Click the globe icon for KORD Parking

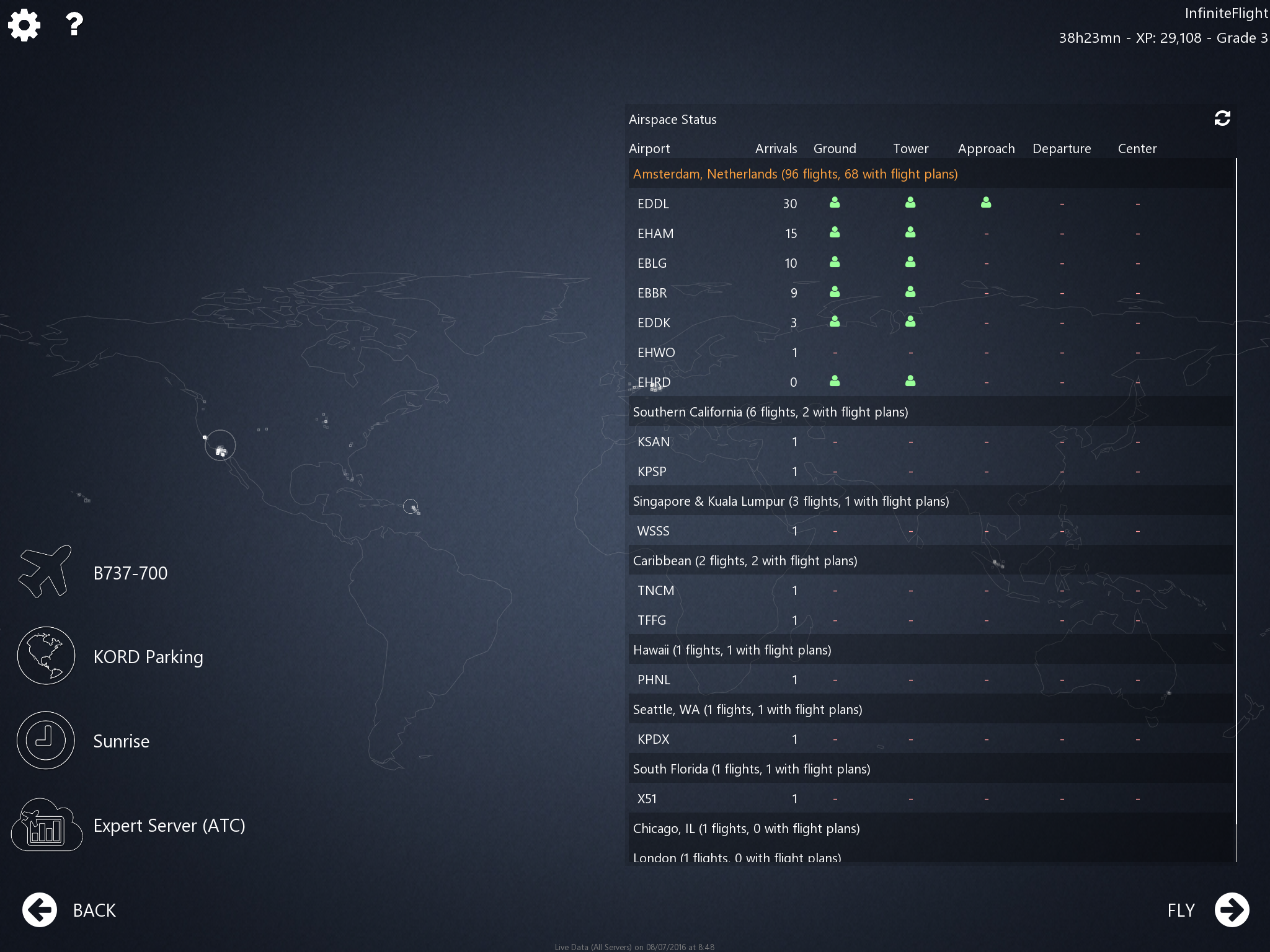[46, 656]
